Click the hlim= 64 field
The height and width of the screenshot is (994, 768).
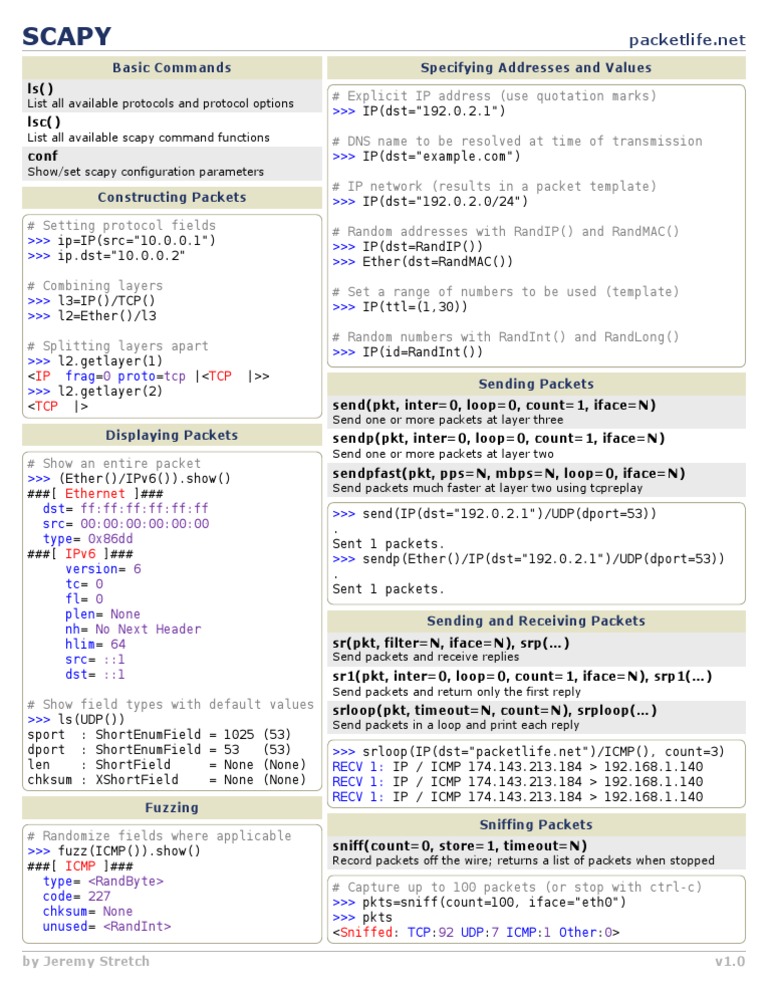tap(95, 644)
